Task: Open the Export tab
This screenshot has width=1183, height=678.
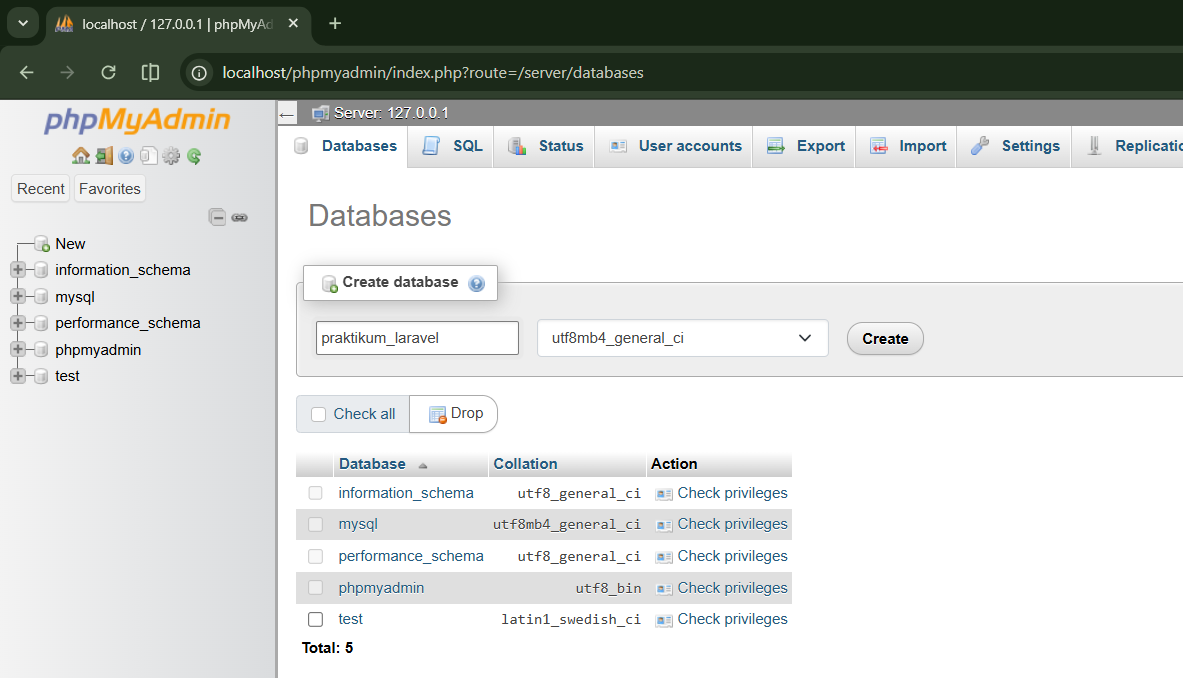Action: (x=804, y=146)
